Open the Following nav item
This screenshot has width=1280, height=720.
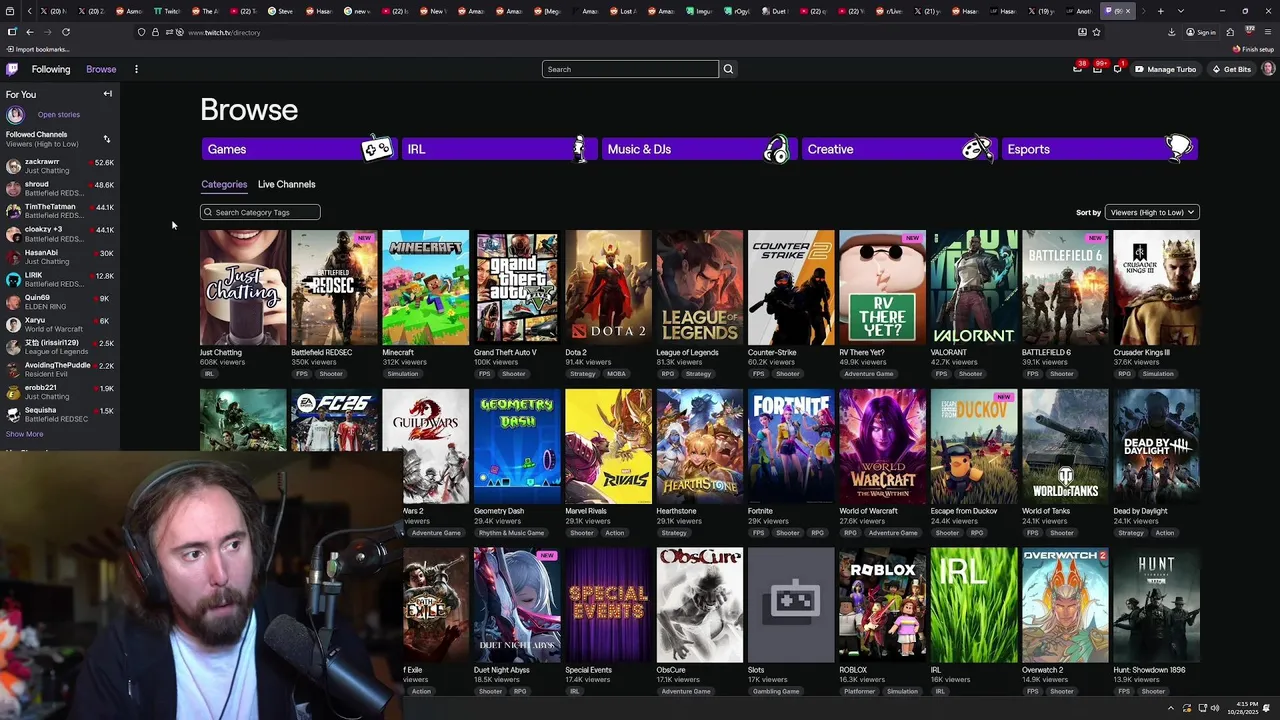tap(51, 69)
